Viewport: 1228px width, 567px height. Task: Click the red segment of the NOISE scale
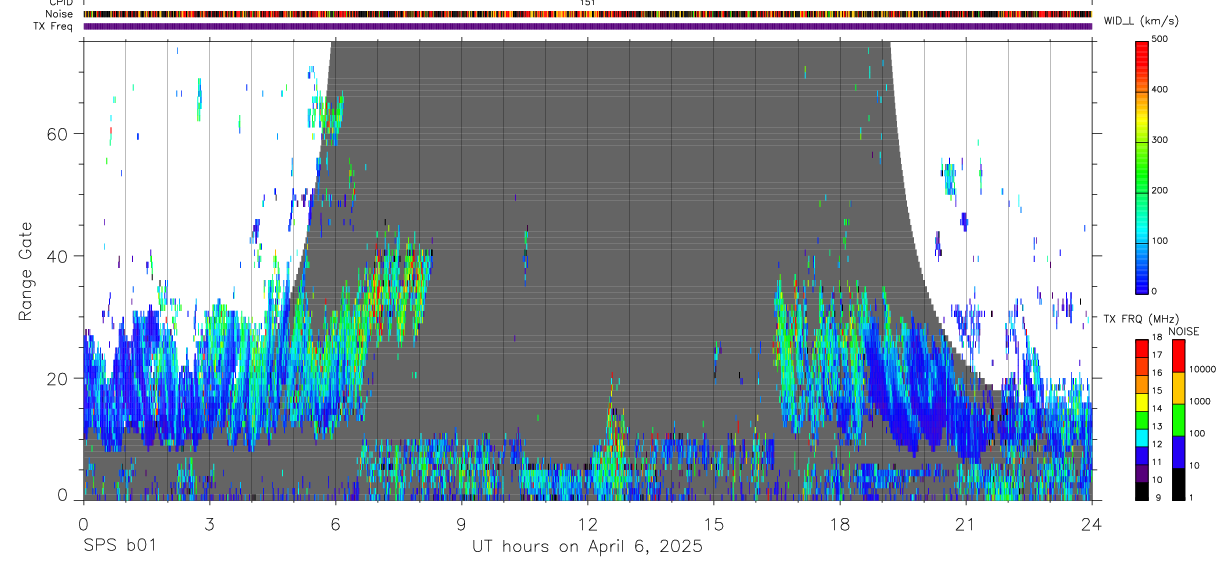1179,356
